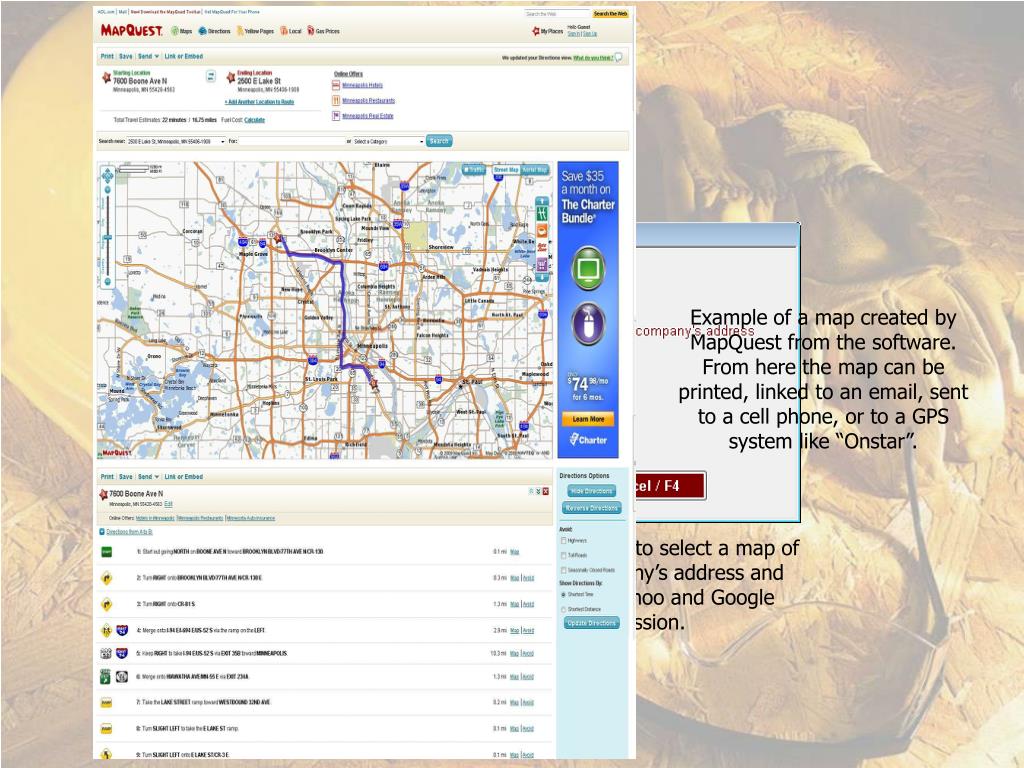Click the Starting Location star marker
1024x768 pixels.
106,78
